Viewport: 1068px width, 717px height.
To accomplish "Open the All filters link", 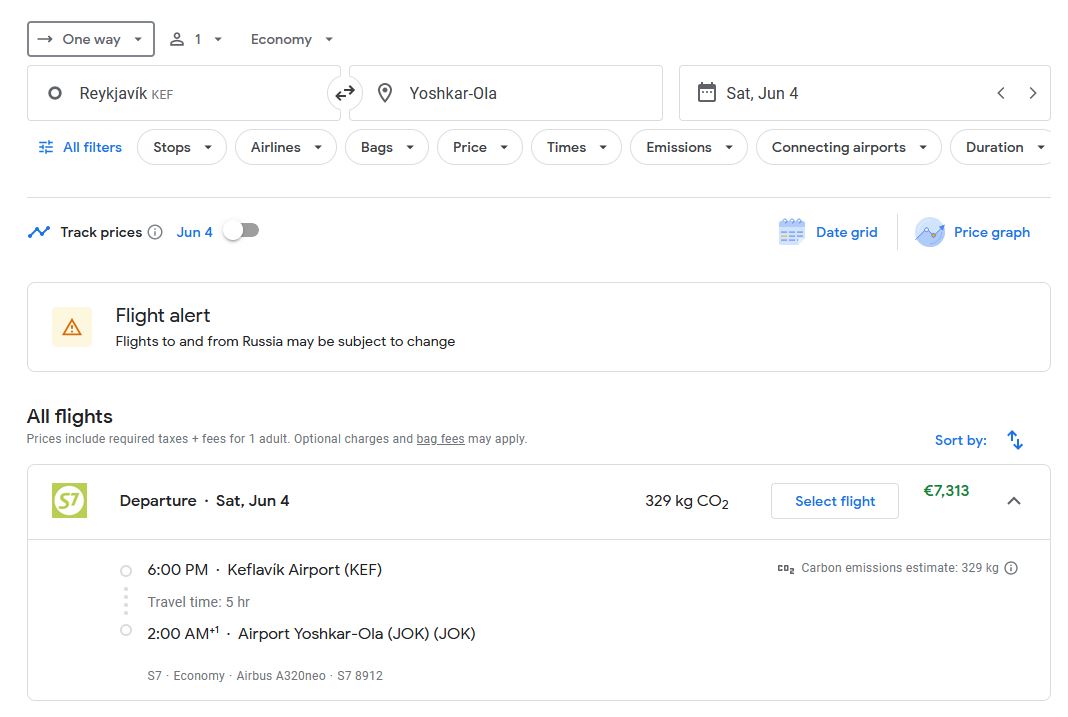I will [93, 147].
